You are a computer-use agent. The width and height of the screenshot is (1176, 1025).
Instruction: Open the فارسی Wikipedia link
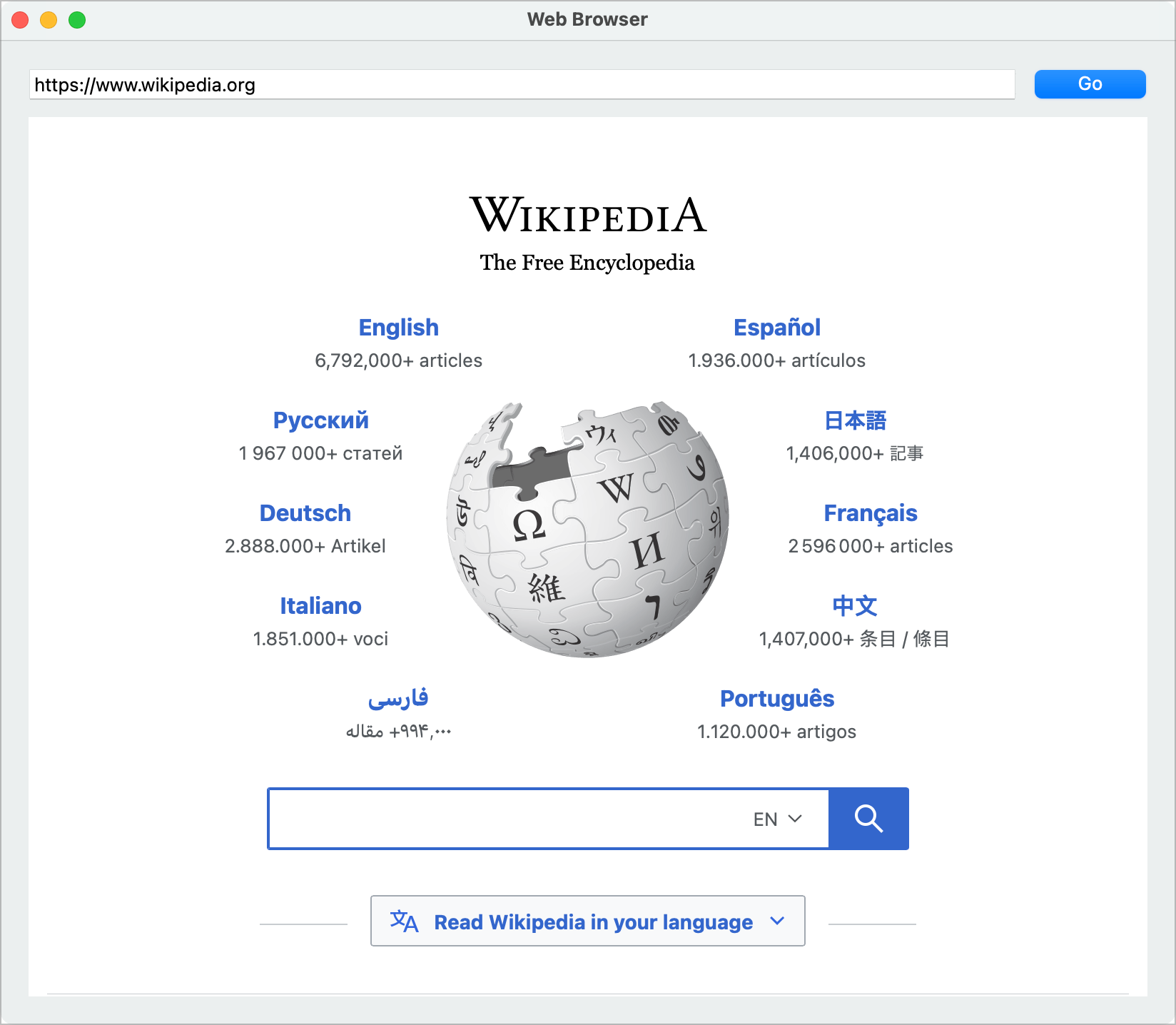(x=398, y=699)
